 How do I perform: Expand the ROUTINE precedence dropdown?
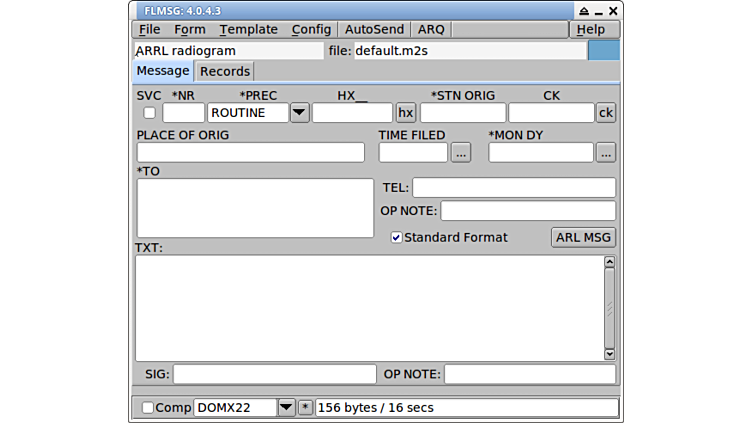(299, 113)
